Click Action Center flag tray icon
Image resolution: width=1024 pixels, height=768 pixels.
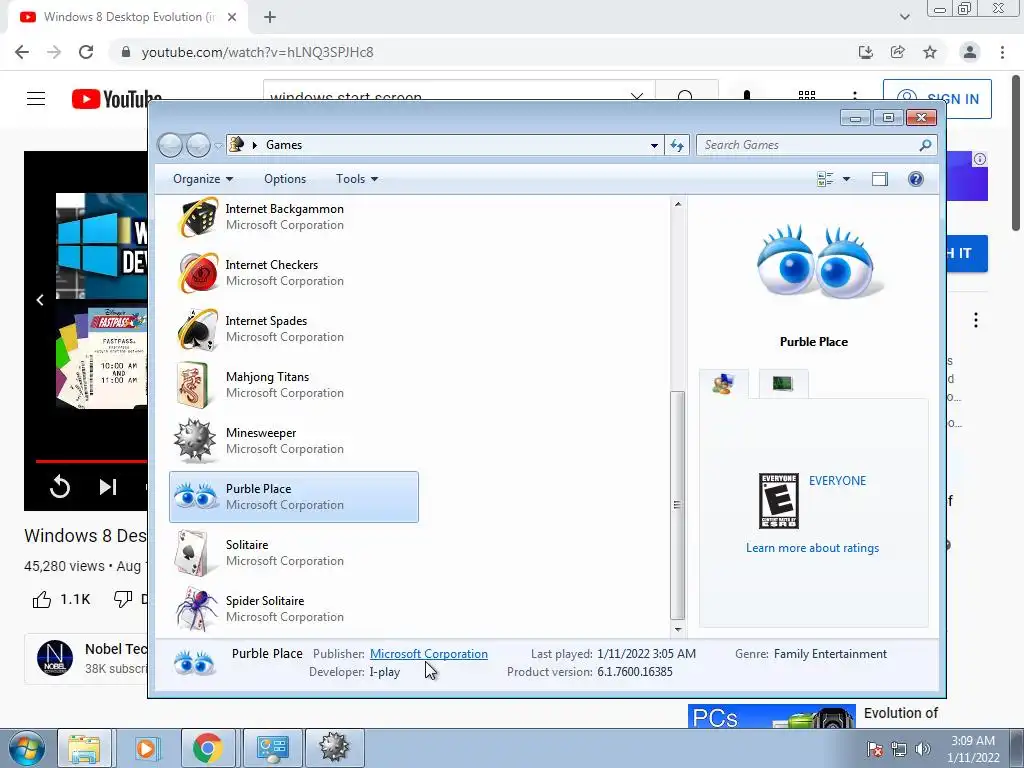coord(874,749)
